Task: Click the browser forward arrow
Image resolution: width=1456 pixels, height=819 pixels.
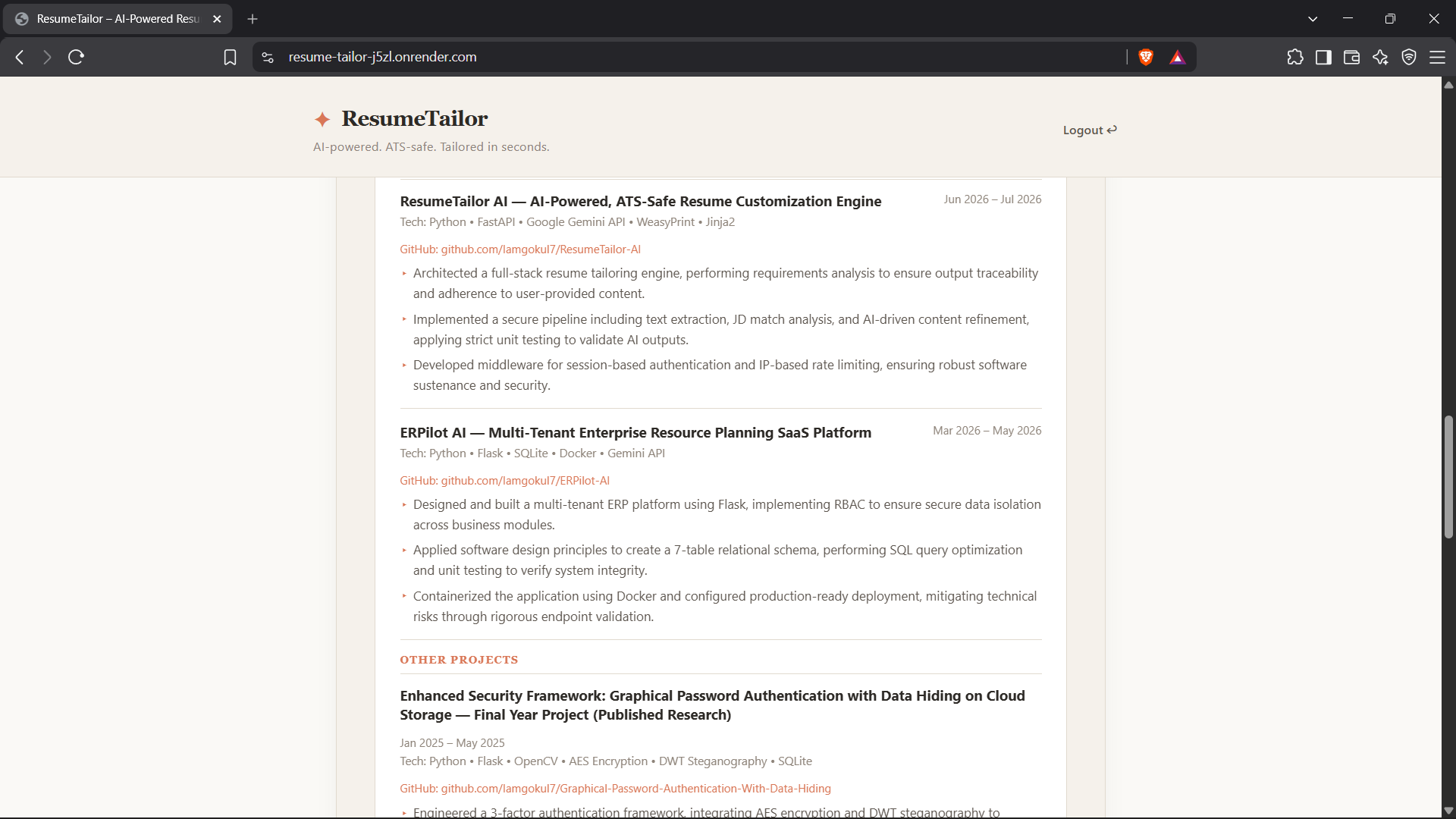Action: [x=47, y=57]
